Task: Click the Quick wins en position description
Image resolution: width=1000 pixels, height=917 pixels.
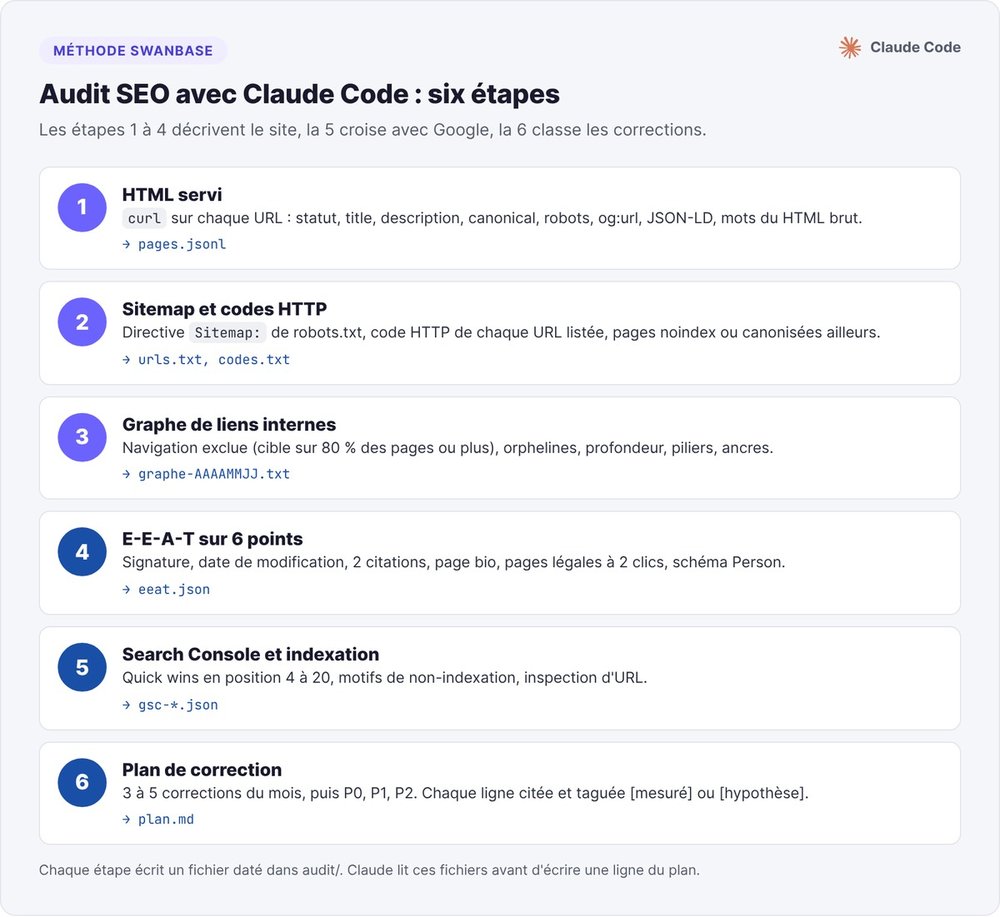Action: click(385, 677)
